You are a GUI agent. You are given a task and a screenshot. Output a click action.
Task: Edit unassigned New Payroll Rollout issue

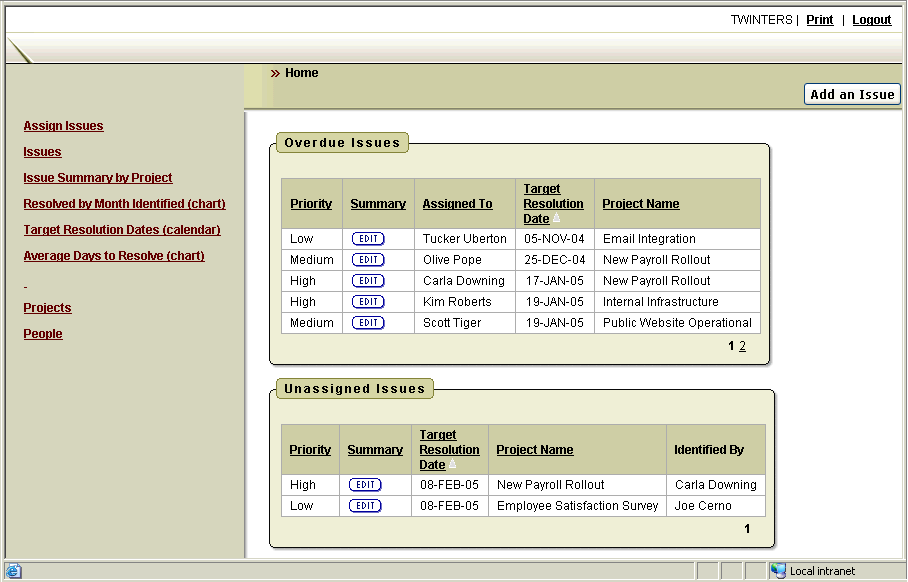point(365,485)
